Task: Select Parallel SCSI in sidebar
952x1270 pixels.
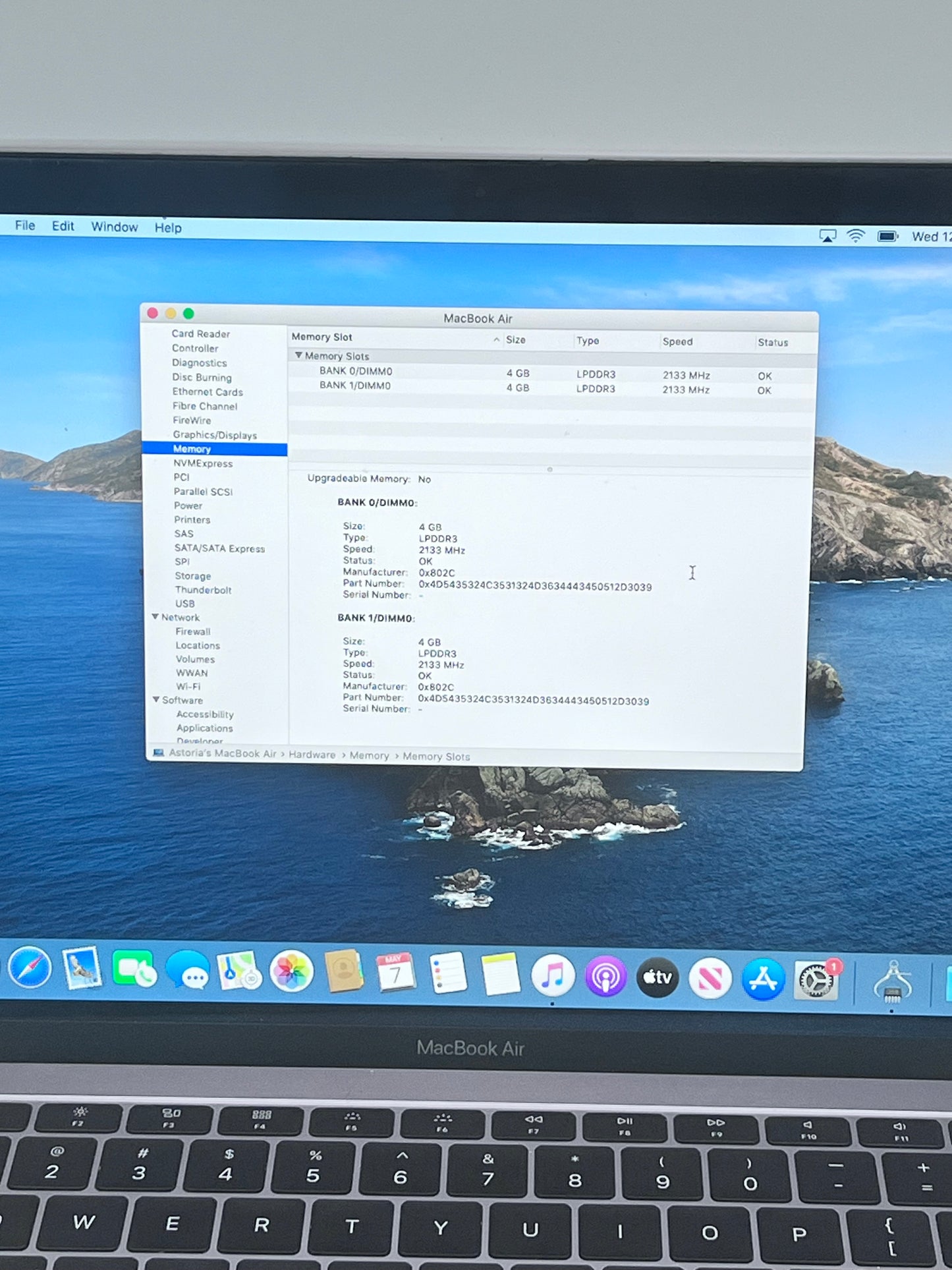Action: [203, 492]
